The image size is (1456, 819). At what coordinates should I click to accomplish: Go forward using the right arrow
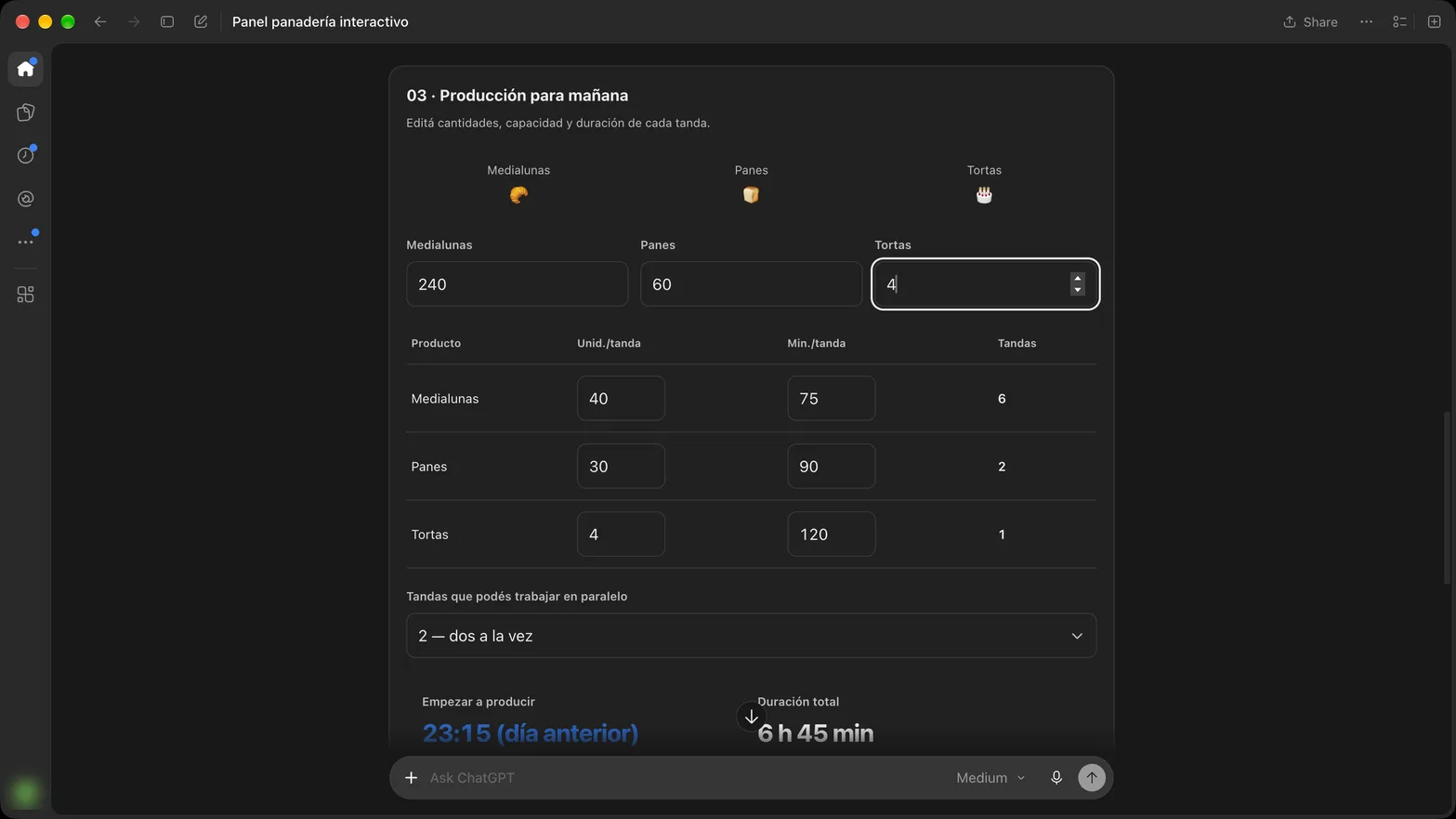[x=134, y=21]
